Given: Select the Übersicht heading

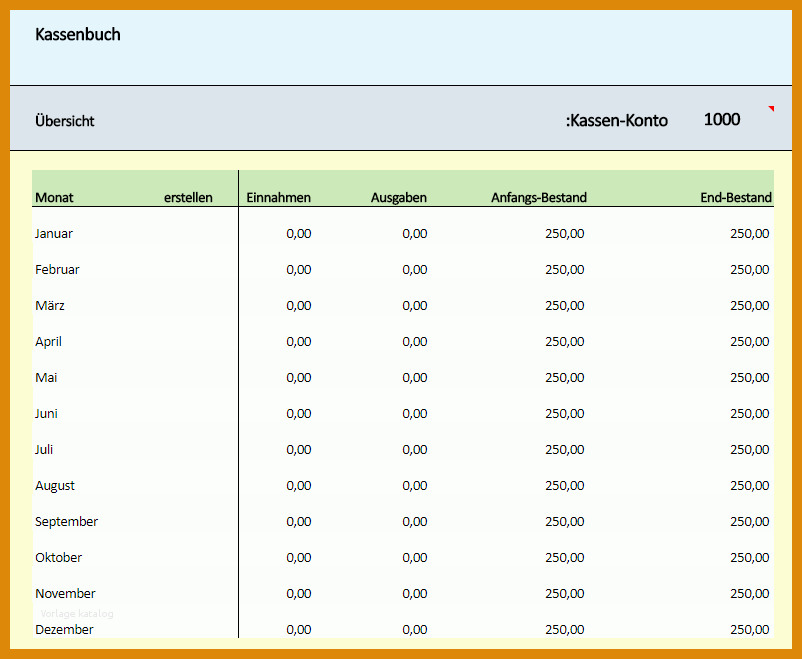Looking at the screenshot, I should [x=65, y=121].
